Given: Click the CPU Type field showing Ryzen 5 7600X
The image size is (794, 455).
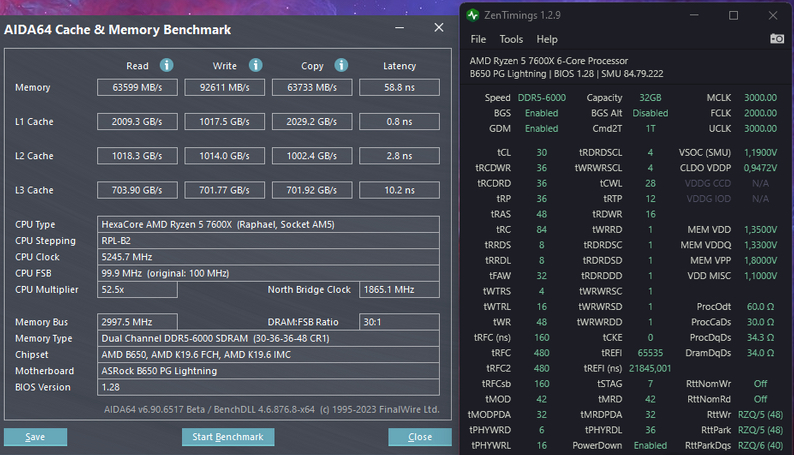Looking at the screenshot, I should click(x=268, y=224).
